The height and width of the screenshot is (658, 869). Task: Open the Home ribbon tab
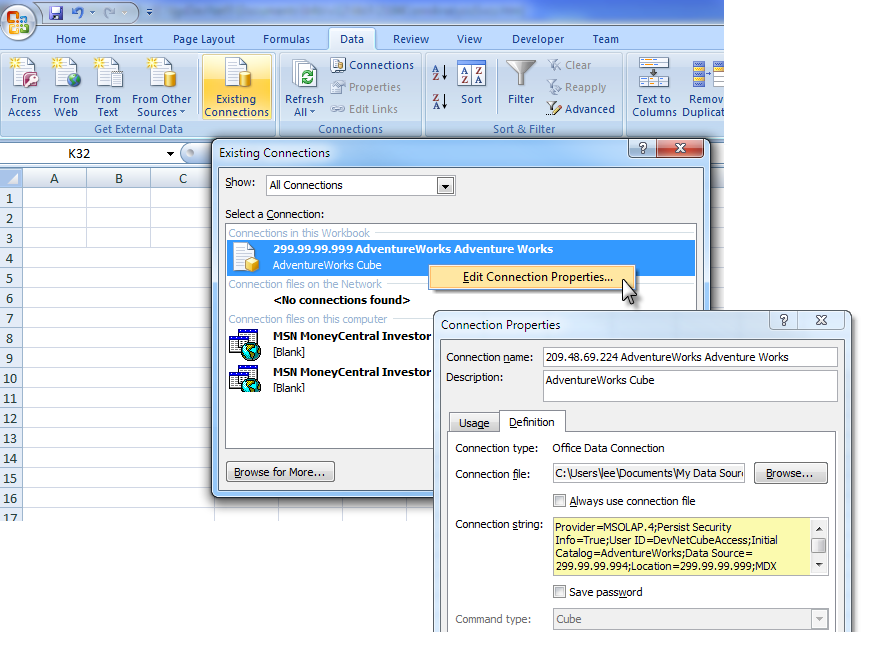[71, 39]
